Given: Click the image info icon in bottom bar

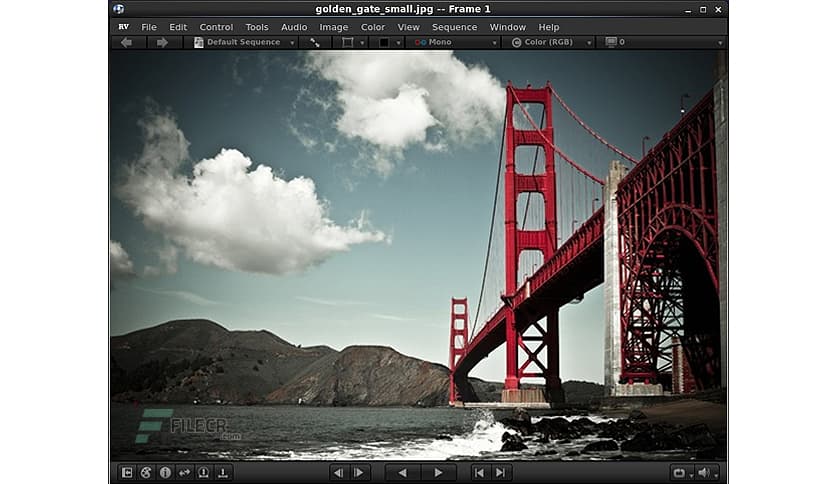Looking at the screenshot, I should [x=165, y=472].
